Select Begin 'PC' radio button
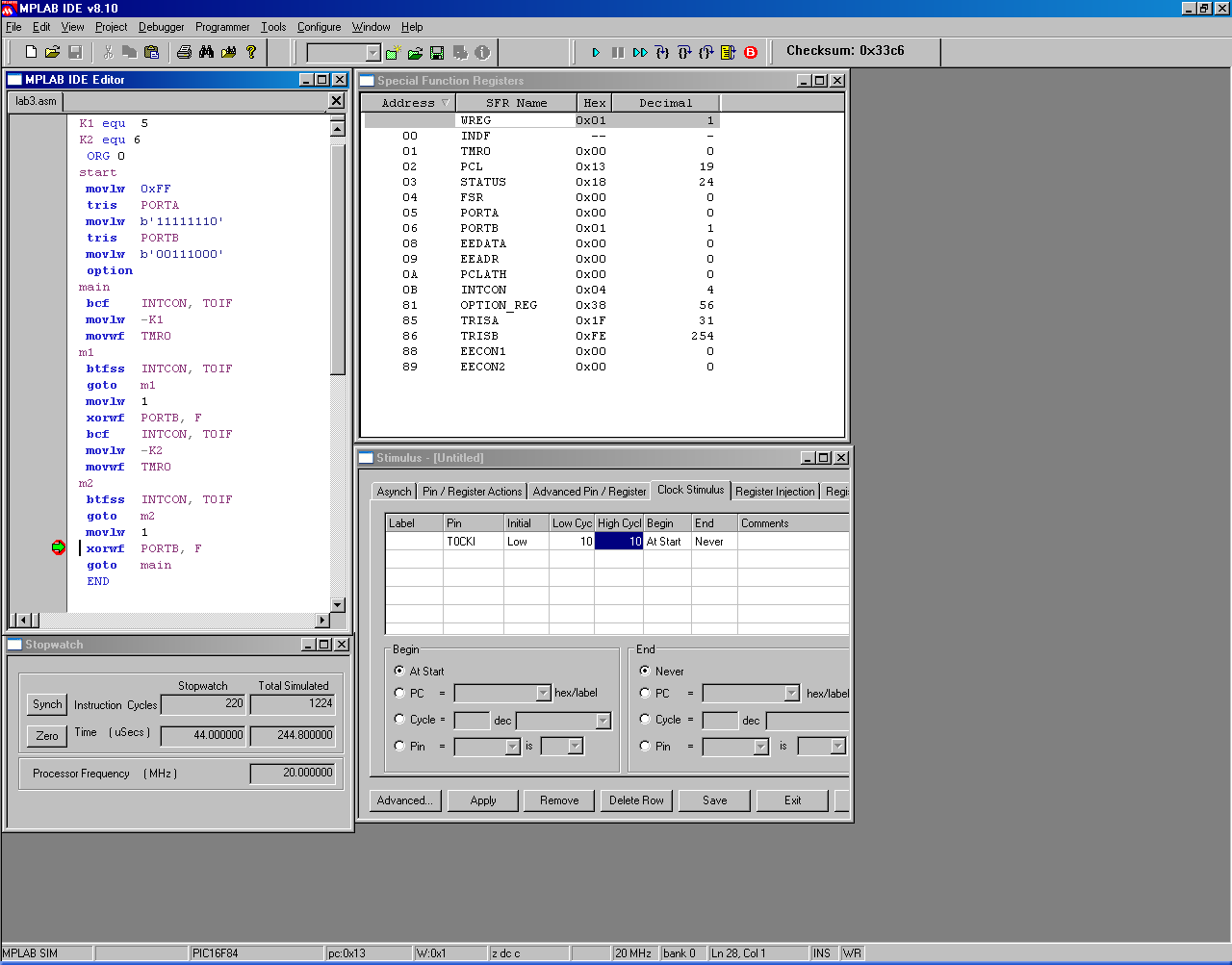This screenshot has height=965, width=1232. click(x=399, y=693)
